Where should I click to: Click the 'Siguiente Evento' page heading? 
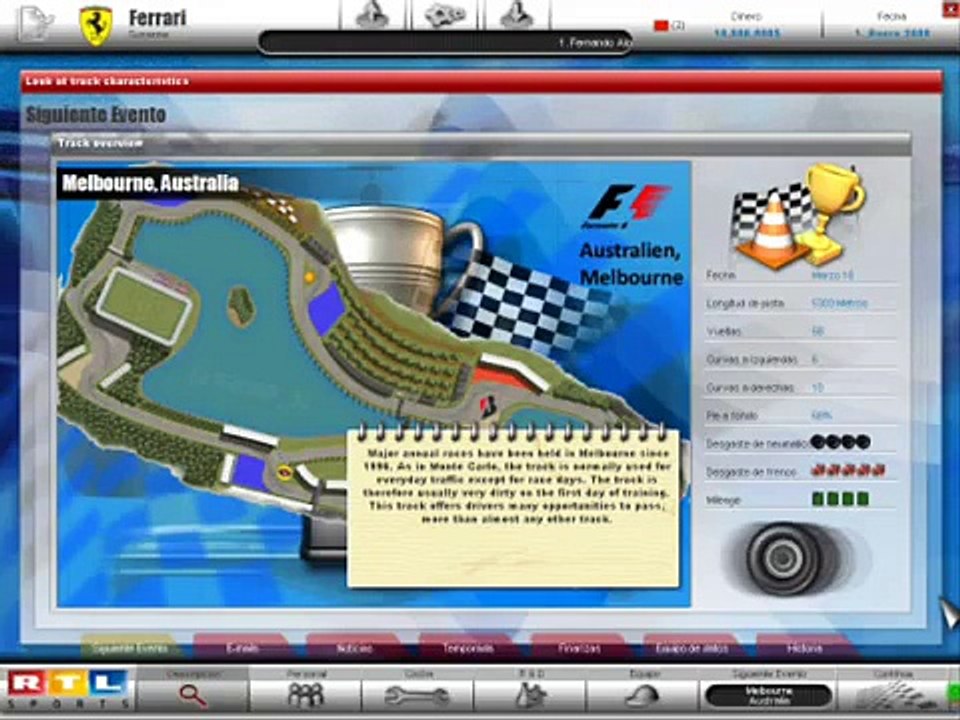[x=96, y=114]
